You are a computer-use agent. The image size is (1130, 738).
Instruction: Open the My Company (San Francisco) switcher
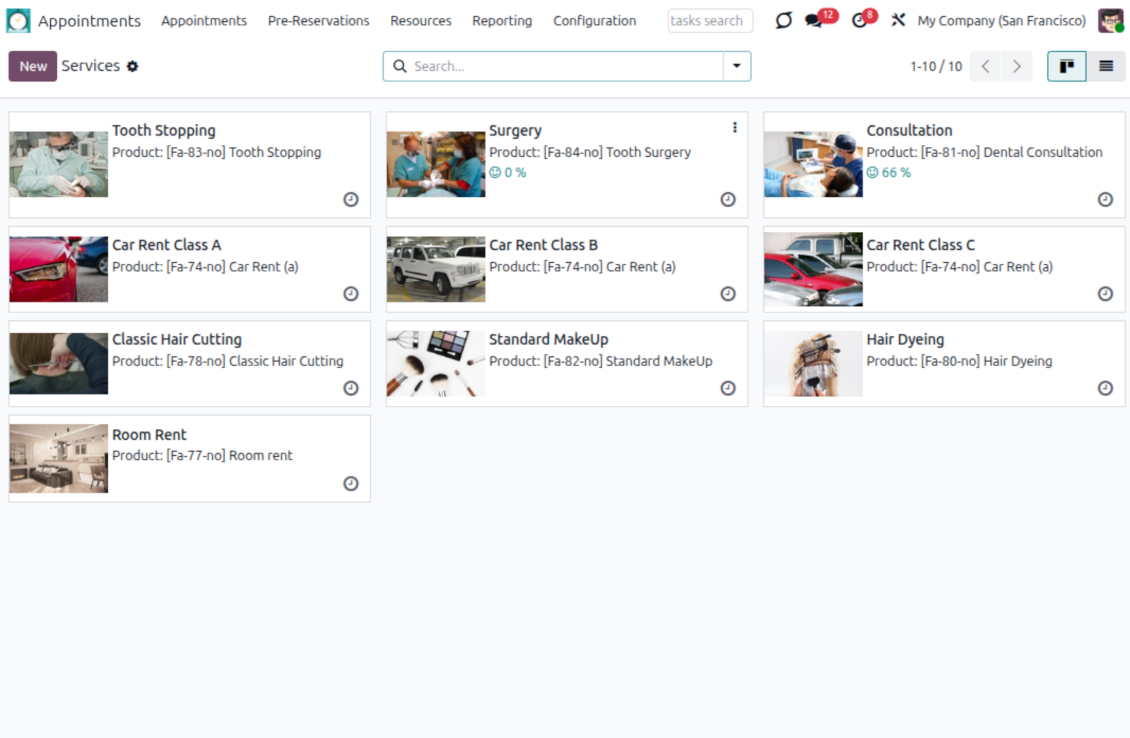click(1001, 21)
